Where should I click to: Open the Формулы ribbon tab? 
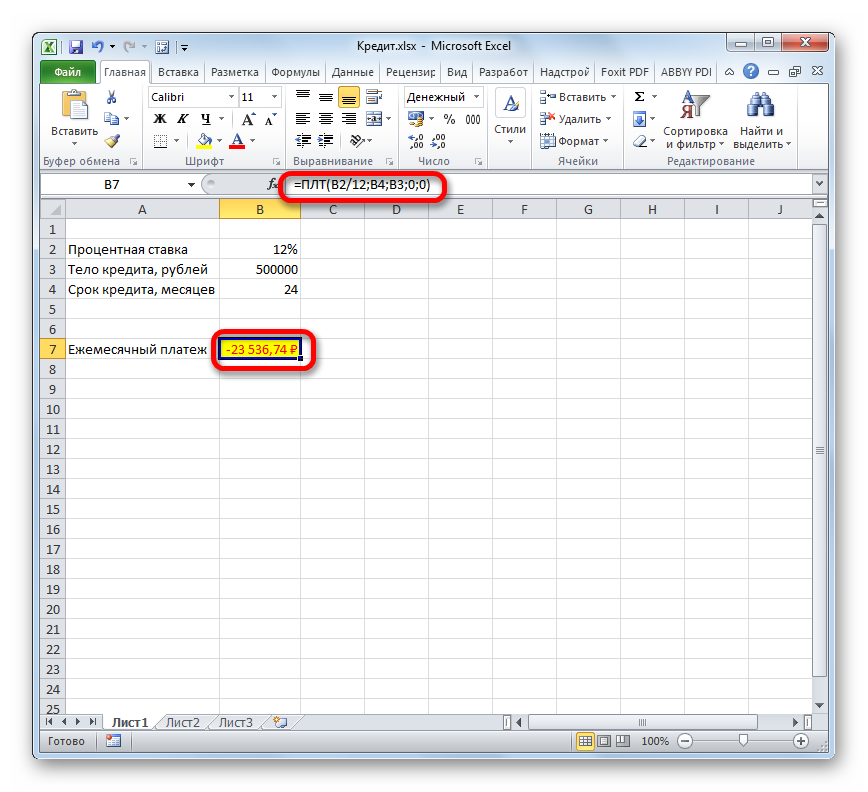click(x=295, y=72)
